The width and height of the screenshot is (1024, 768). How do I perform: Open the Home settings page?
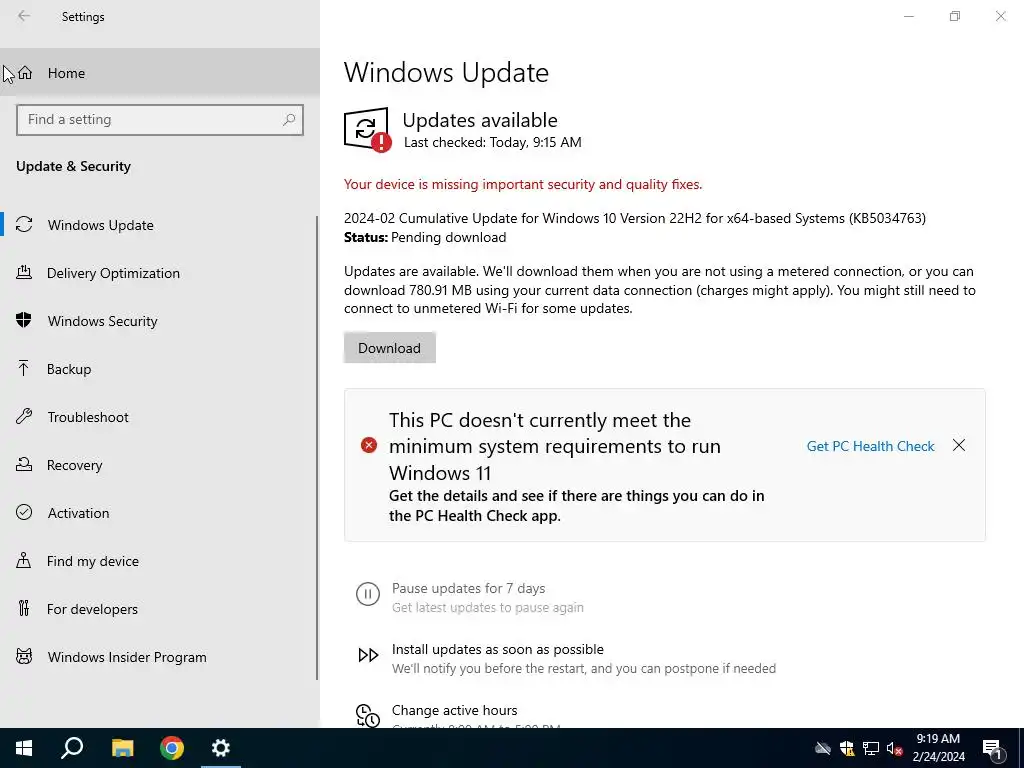pyautogui.click(x=160, y=72)
